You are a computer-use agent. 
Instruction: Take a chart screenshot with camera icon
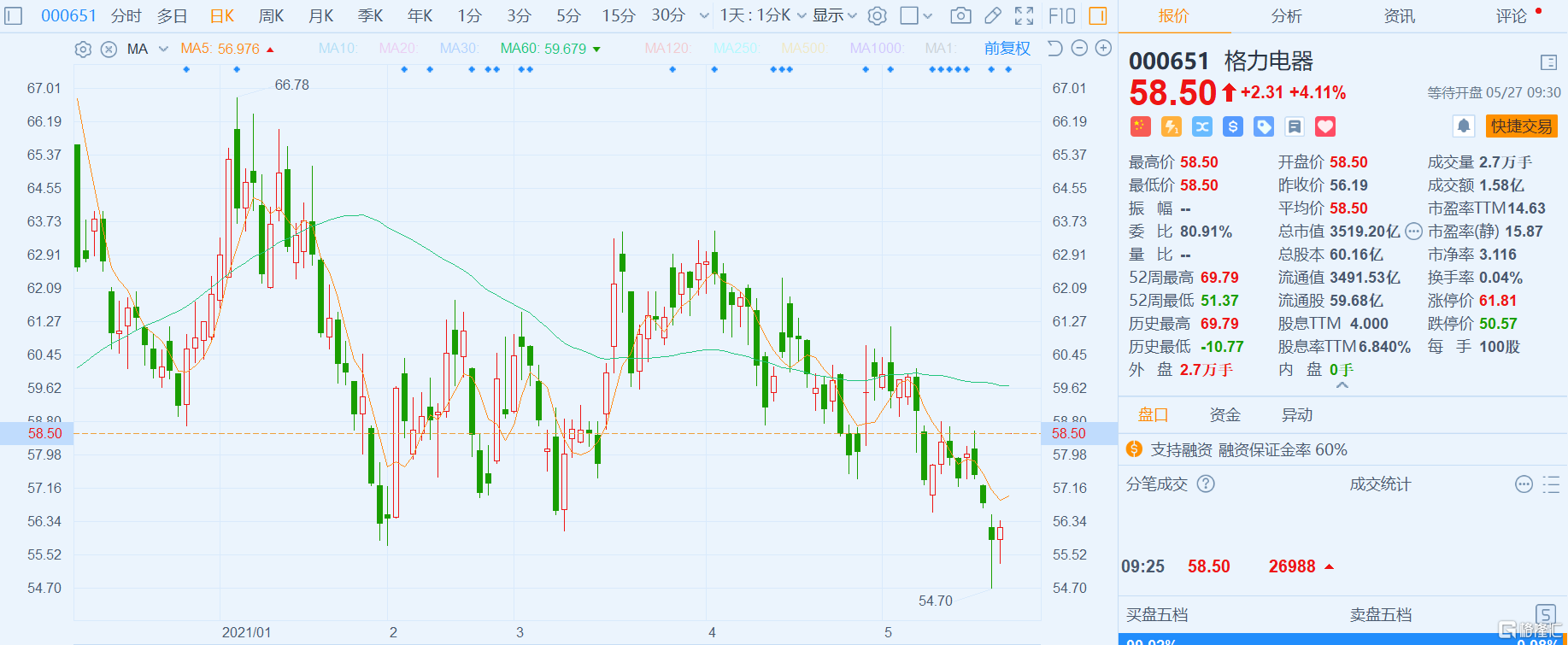(960, 15)
